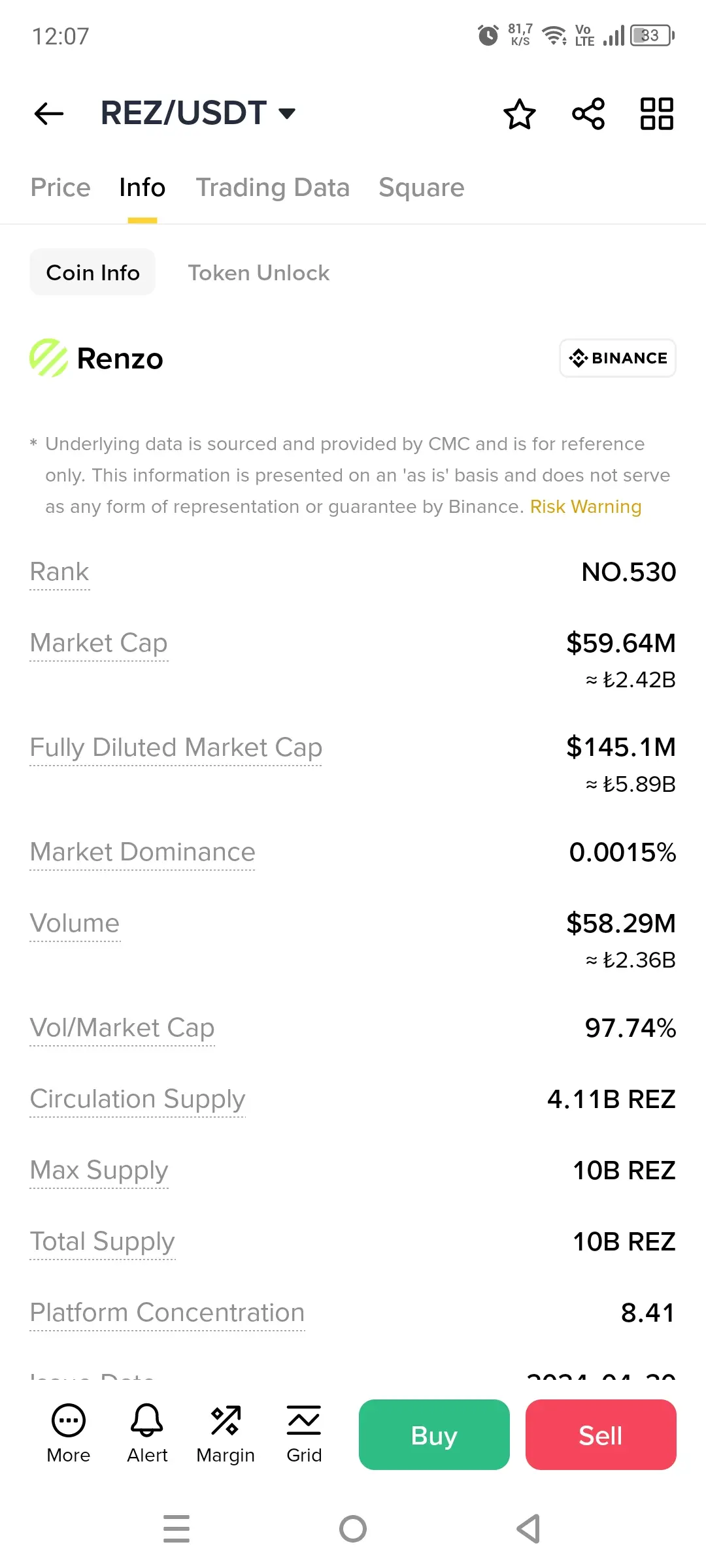The width and height of the screenshot is (706, 1568).
Task: Show explanation for Fully Diluted Market Cap
Action: pyautogui.click(x=176, y=747)
